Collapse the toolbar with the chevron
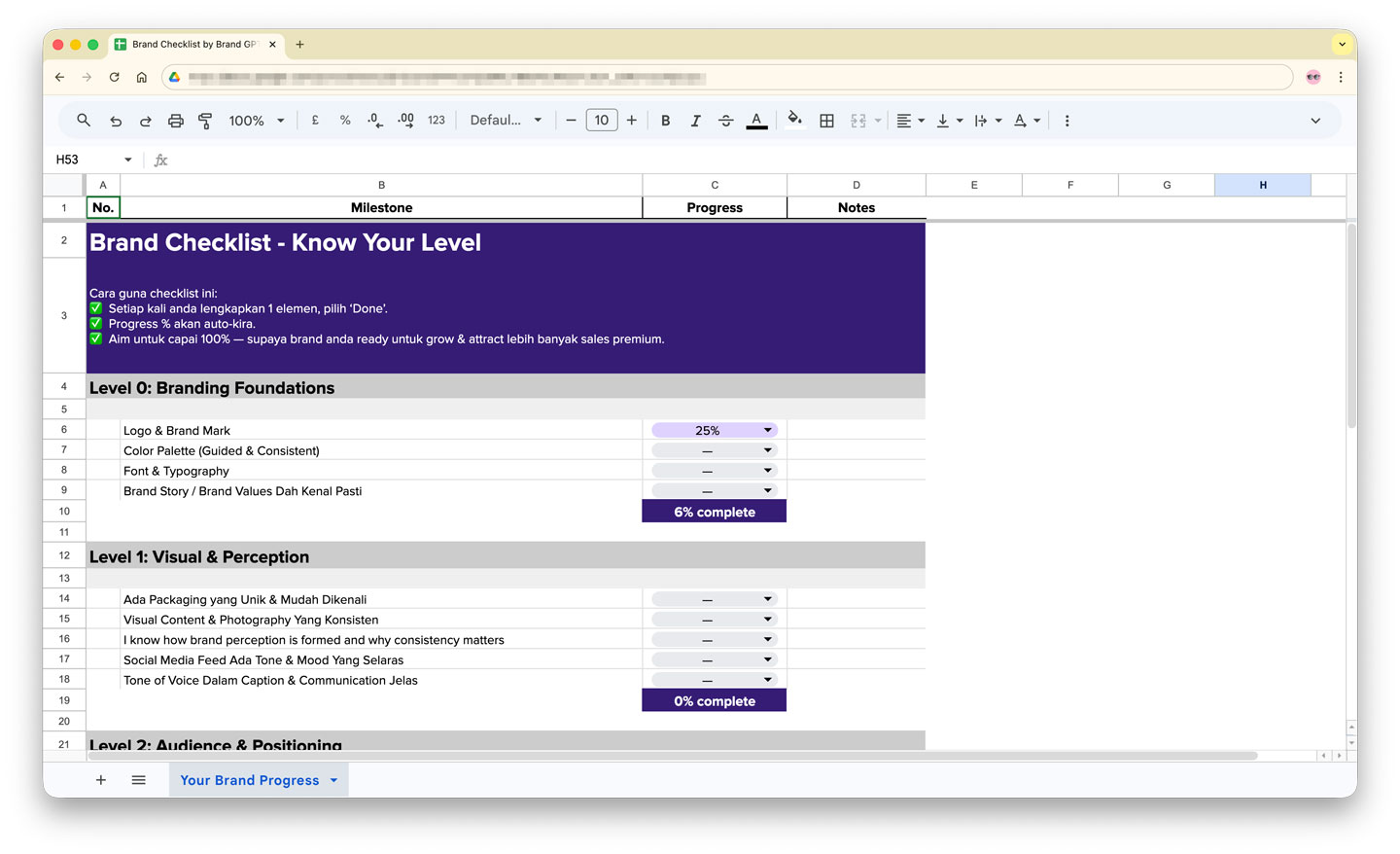 [x=1315, y=121]
